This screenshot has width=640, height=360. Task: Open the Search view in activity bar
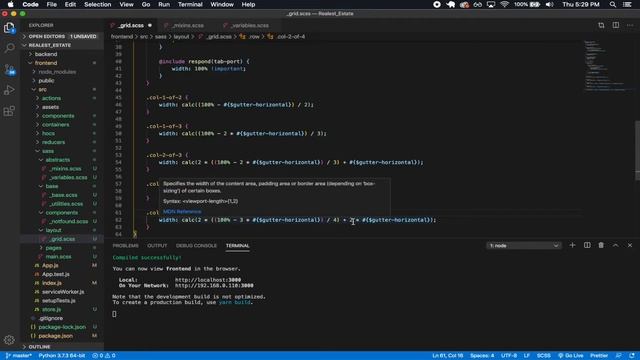click(x=9, y=48)
